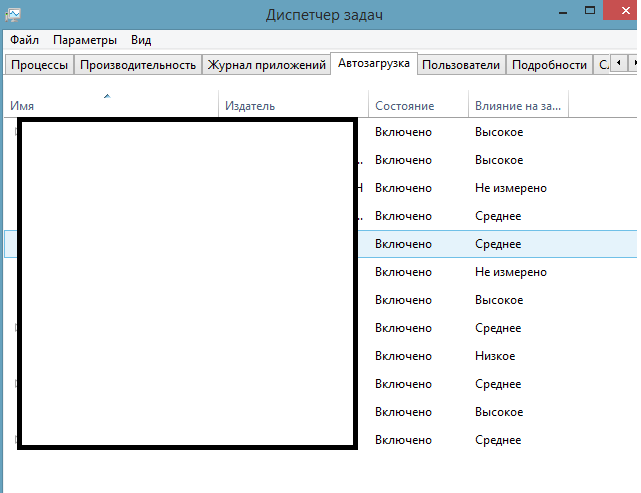Open the Файл menu
Image resolution: width=641 pixels, height=493 pixels.
pyautogui.click(x=25, y=40)
